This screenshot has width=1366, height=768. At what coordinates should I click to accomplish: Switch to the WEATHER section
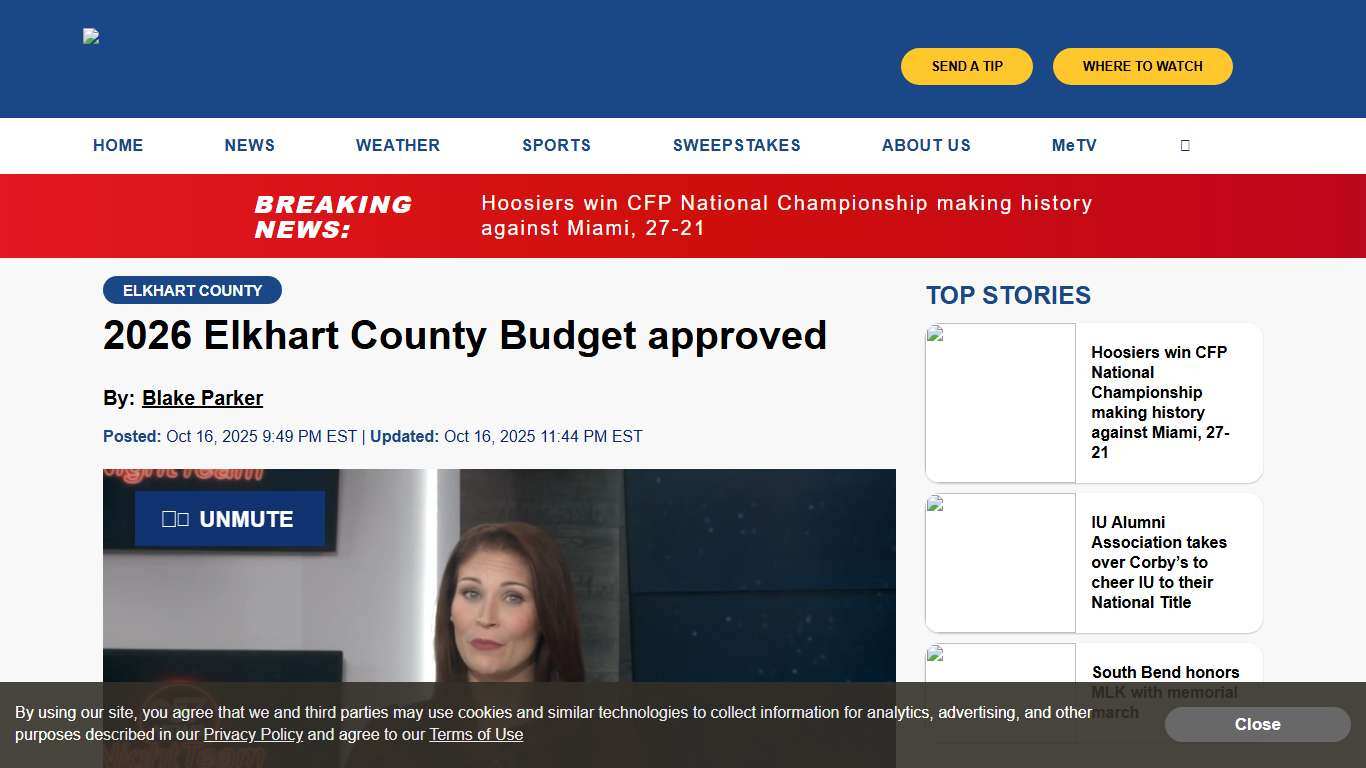point(397,145)
